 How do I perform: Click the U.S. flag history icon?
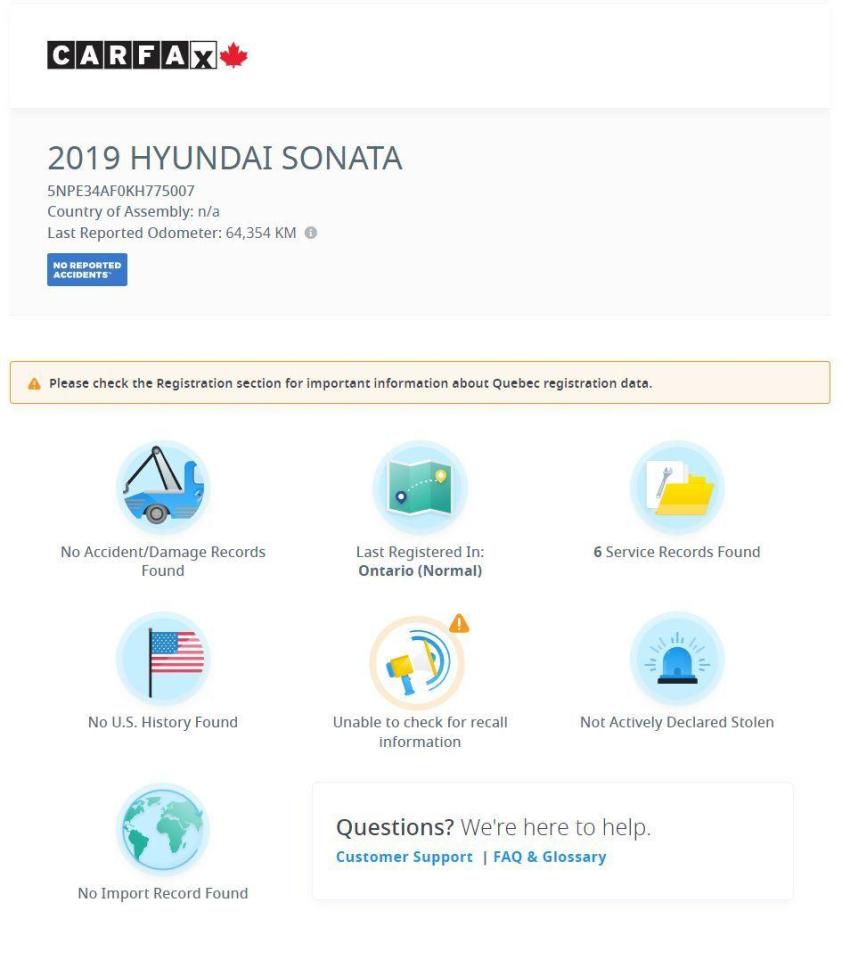163,658
